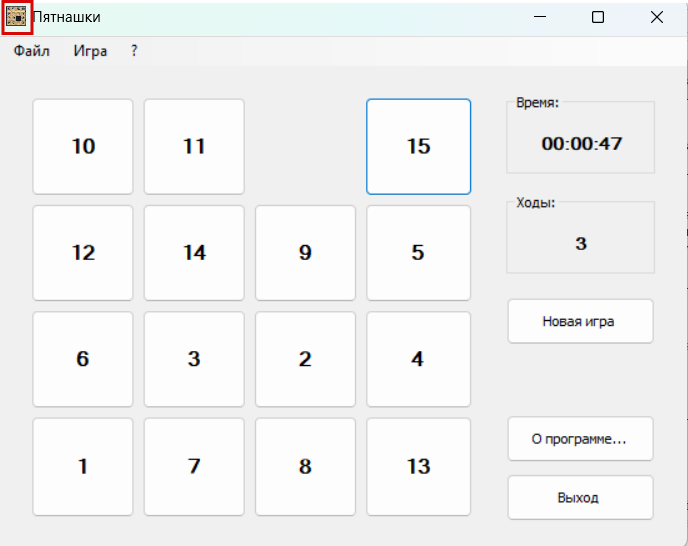Open the ? help menu
688x546 pixels.
(134, 51)
